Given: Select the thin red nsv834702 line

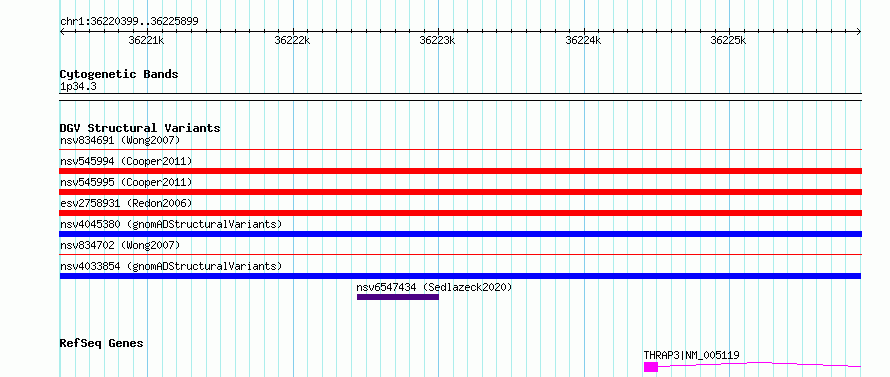Looking at the screenshot, I should [460, 255].
